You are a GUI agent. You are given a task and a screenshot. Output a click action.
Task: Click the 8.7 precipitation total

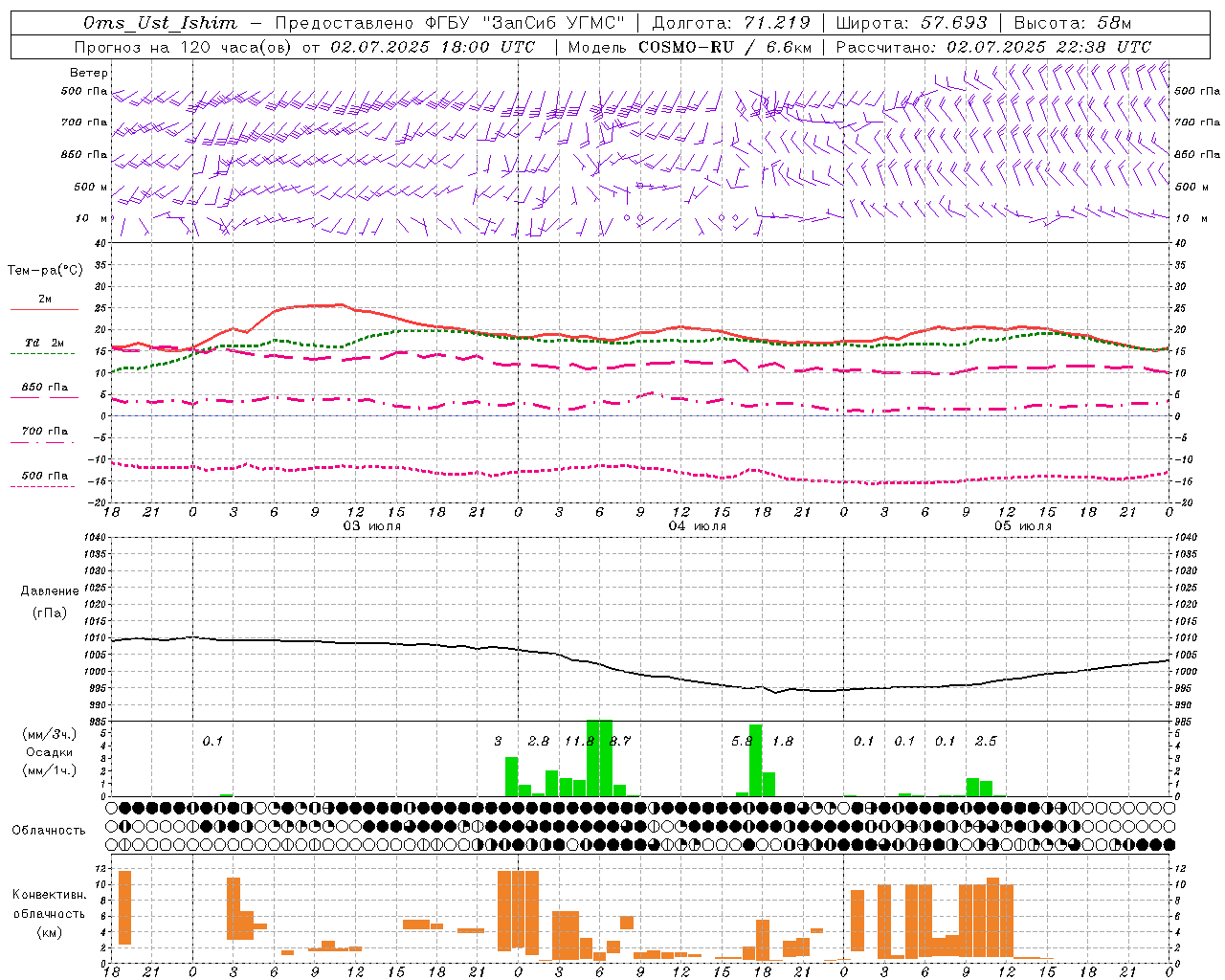(620, 742)
